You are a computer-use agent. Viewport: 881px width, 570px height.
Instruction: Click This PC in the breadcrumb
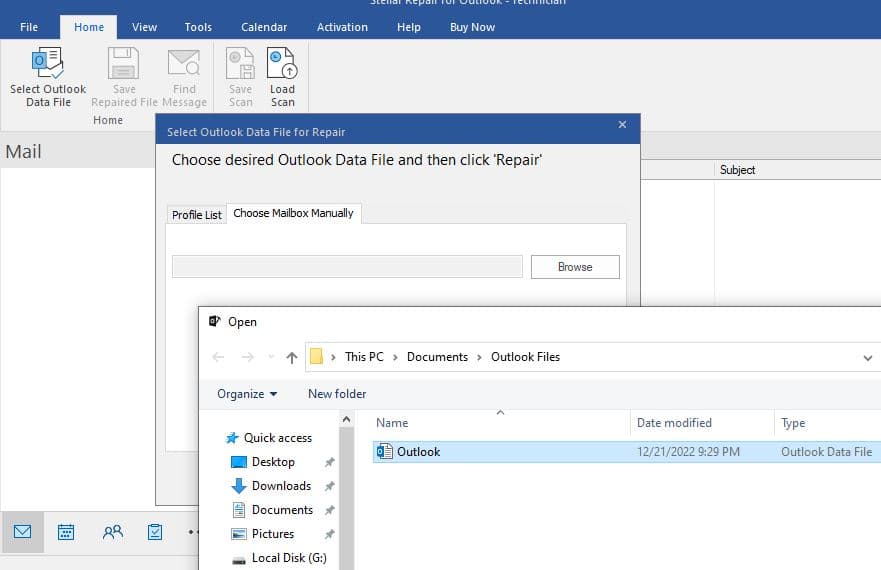point(364,357)
